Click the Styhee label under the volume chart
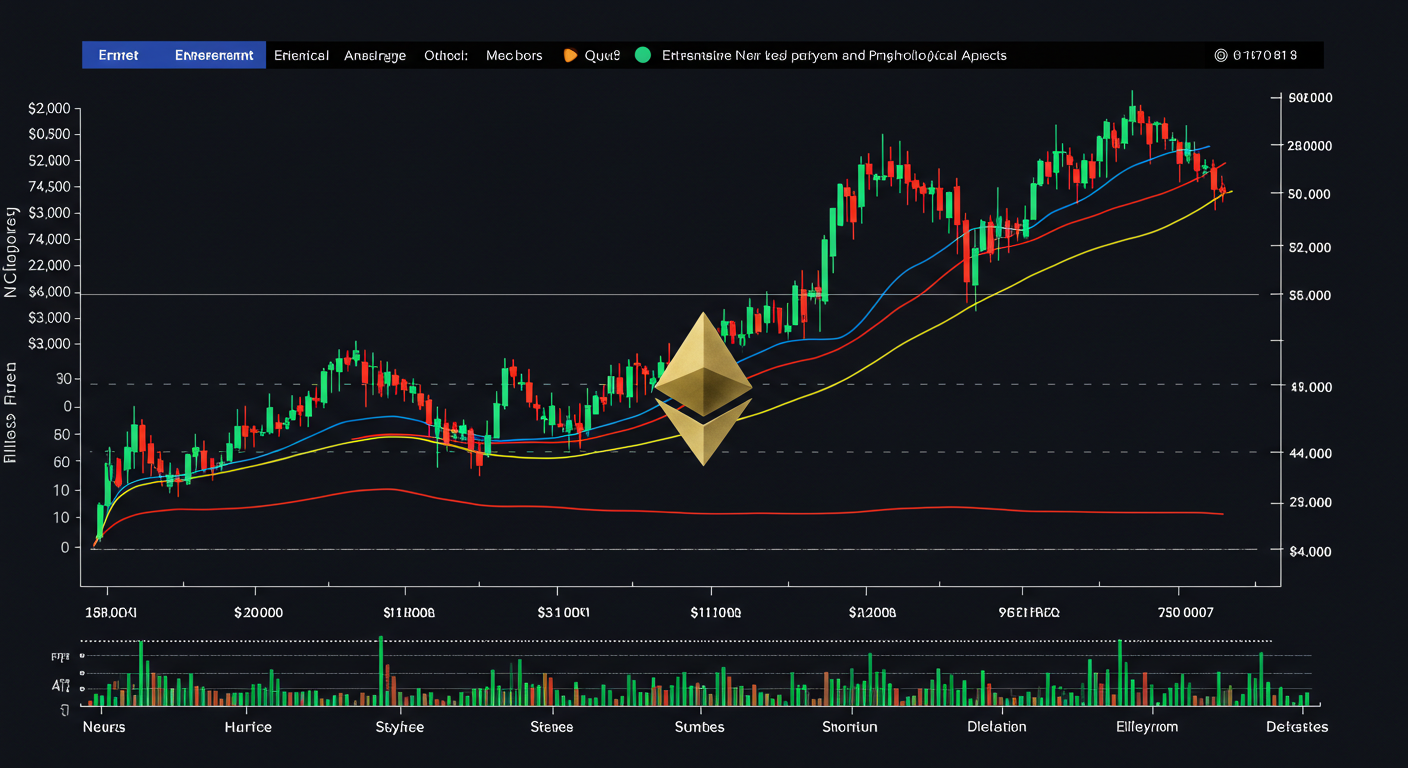Viewport: 1408px width, 768px height. pos(399,727)
